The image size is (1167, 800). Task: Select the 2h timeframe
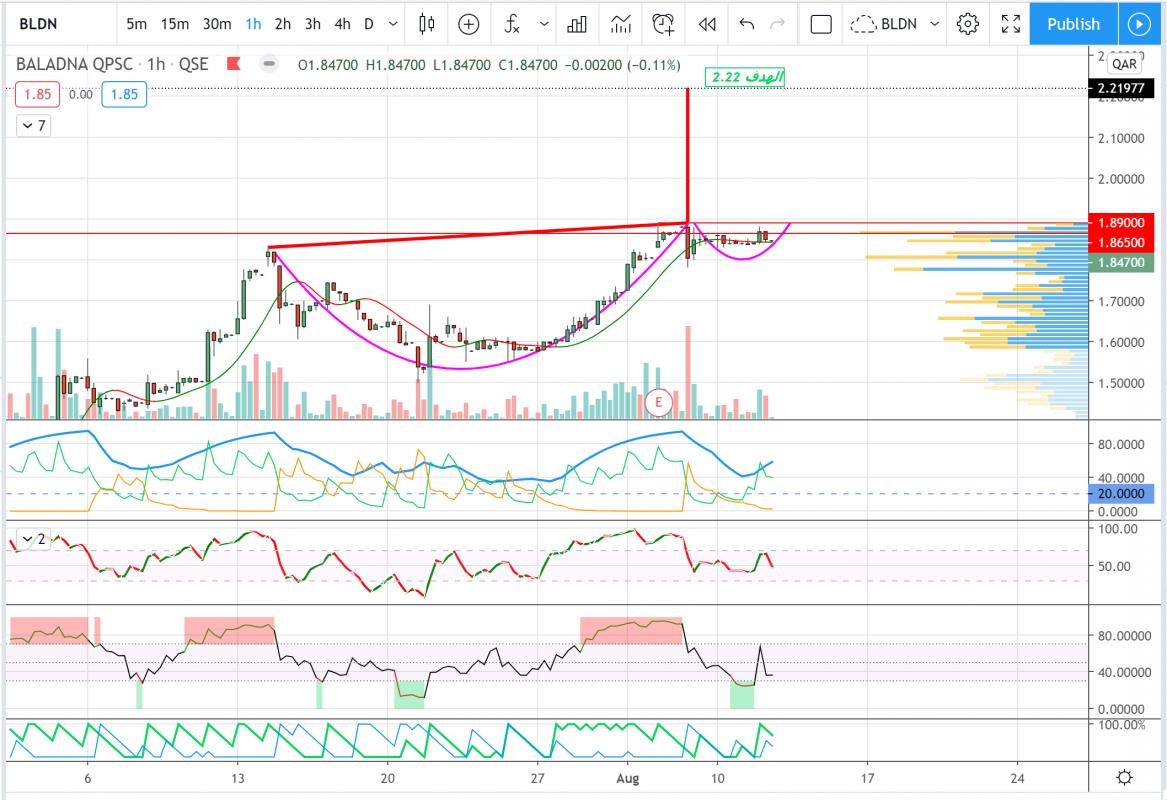pyautogui.click(x=283, y=24)
